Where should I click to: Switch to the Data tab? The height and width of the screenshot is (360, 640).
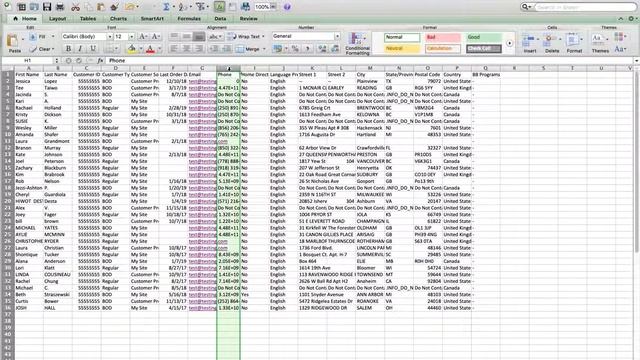(220, 19)
